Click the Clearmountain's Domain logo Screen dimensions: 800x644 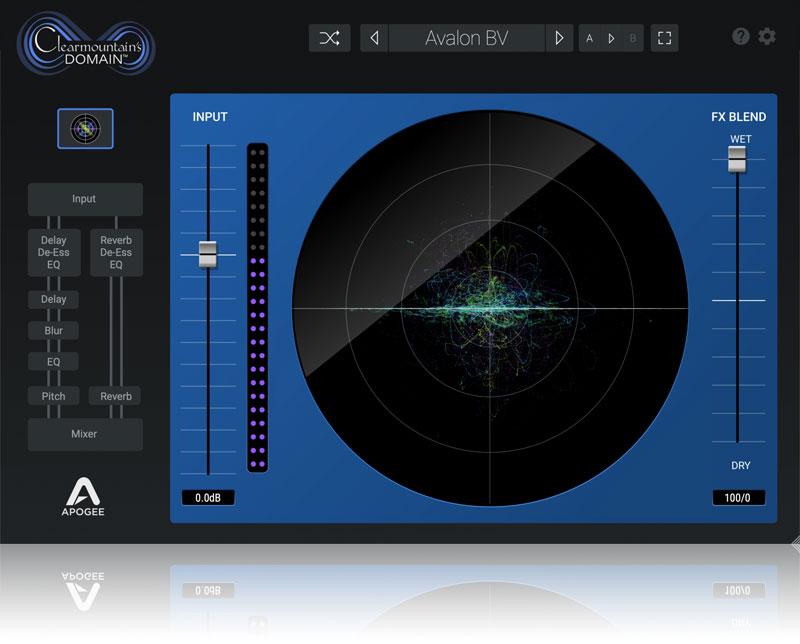click(x=85, y=43)
